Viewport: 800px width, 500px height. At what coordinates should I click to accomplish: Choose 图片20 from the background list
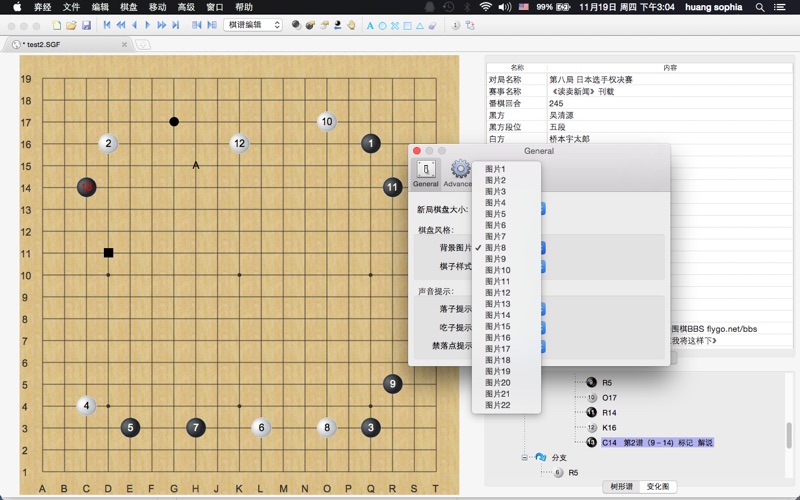coord(506,382)
